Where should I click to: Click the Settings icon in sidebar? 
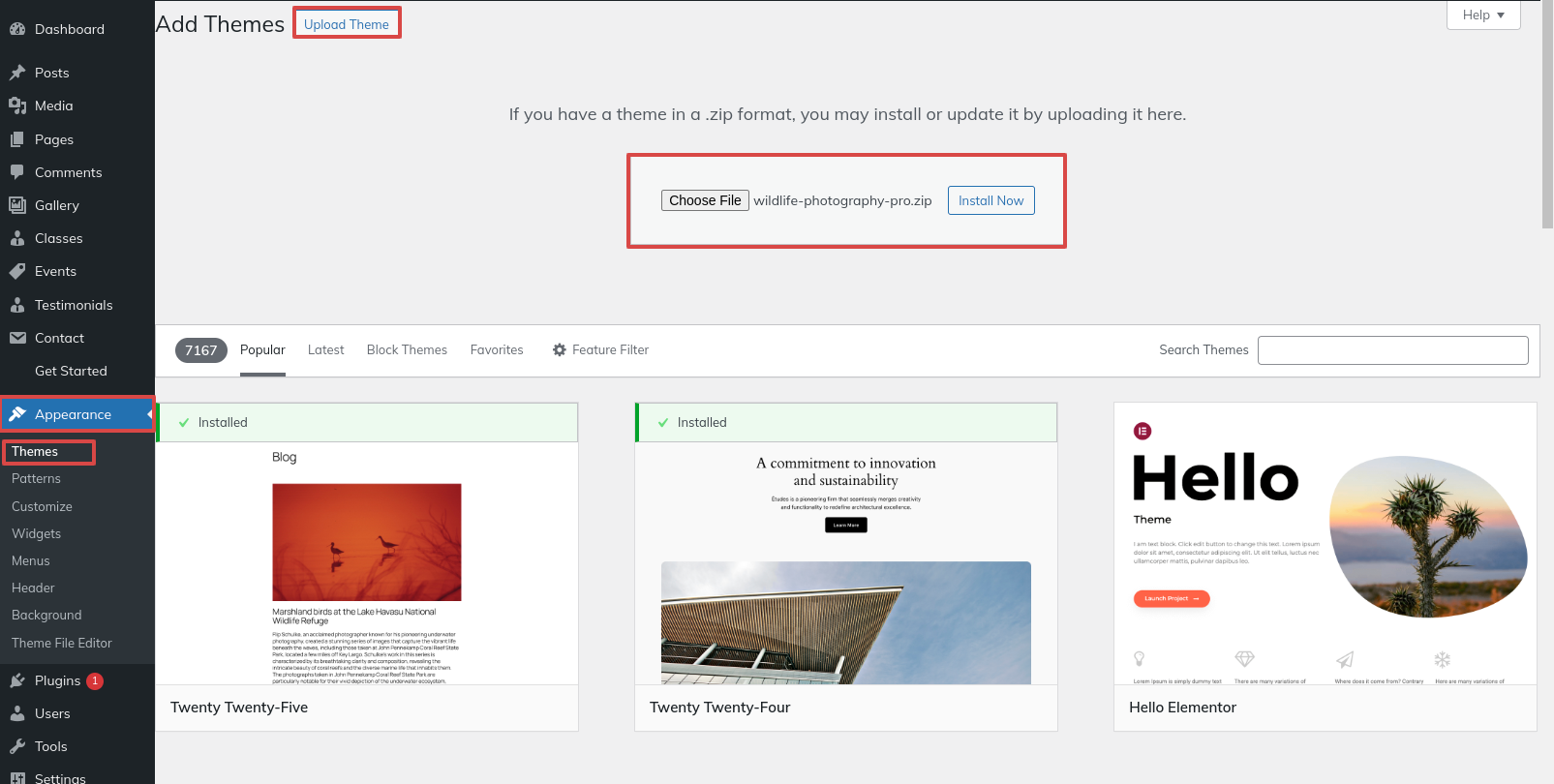click(x=17, y=778)
